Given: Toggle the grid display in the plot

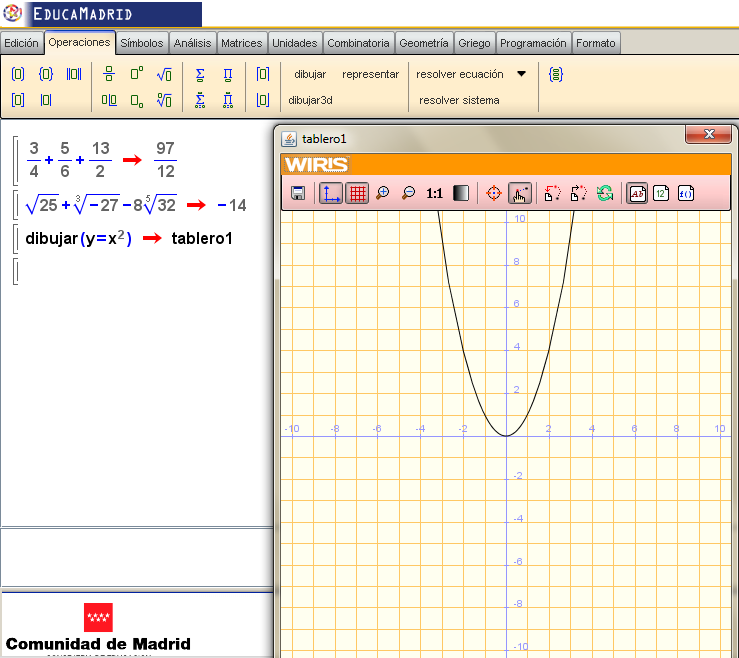Looking at the screenshot, I should coord(357,193).
